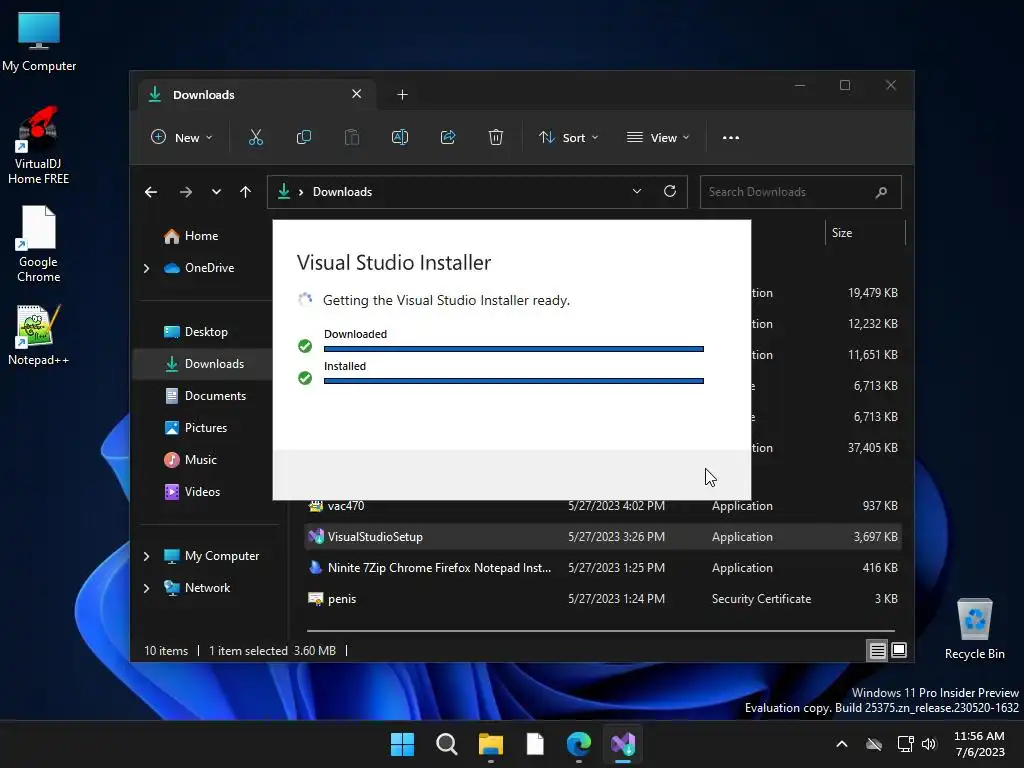The width and height of the screenshot is (1024, 768).
Task: Click Downloads breadcrumb in address bar
Action: coord(342,192)
